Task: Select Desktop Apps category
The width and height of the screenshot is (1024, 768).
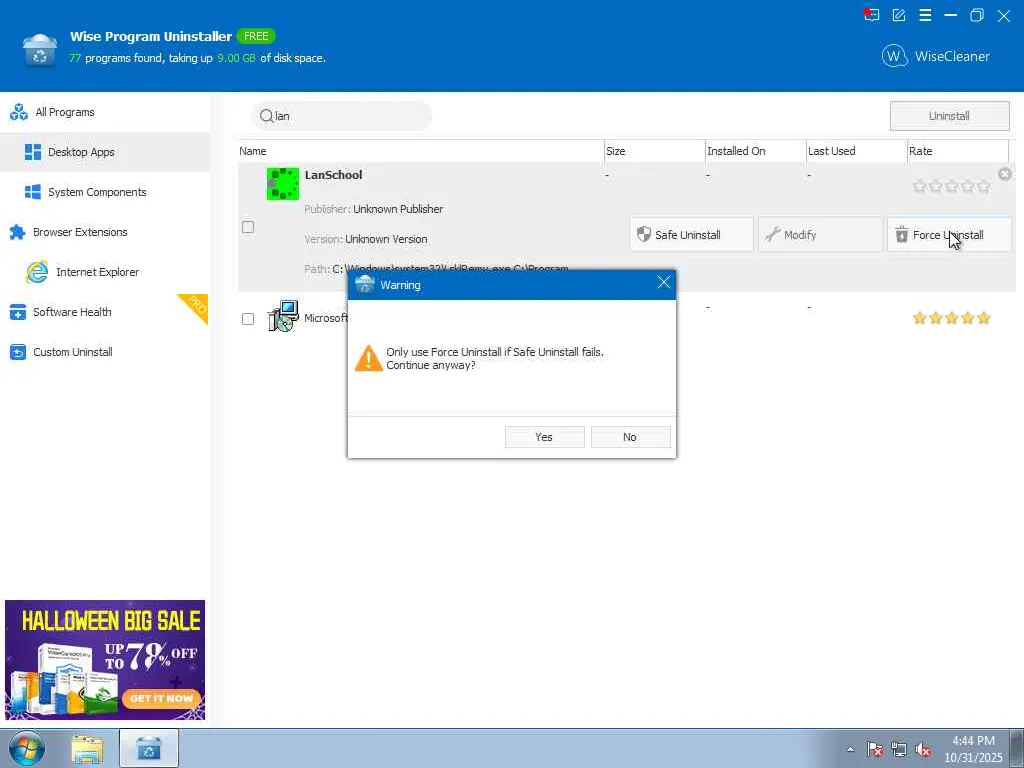Action: tap(104, 152)
